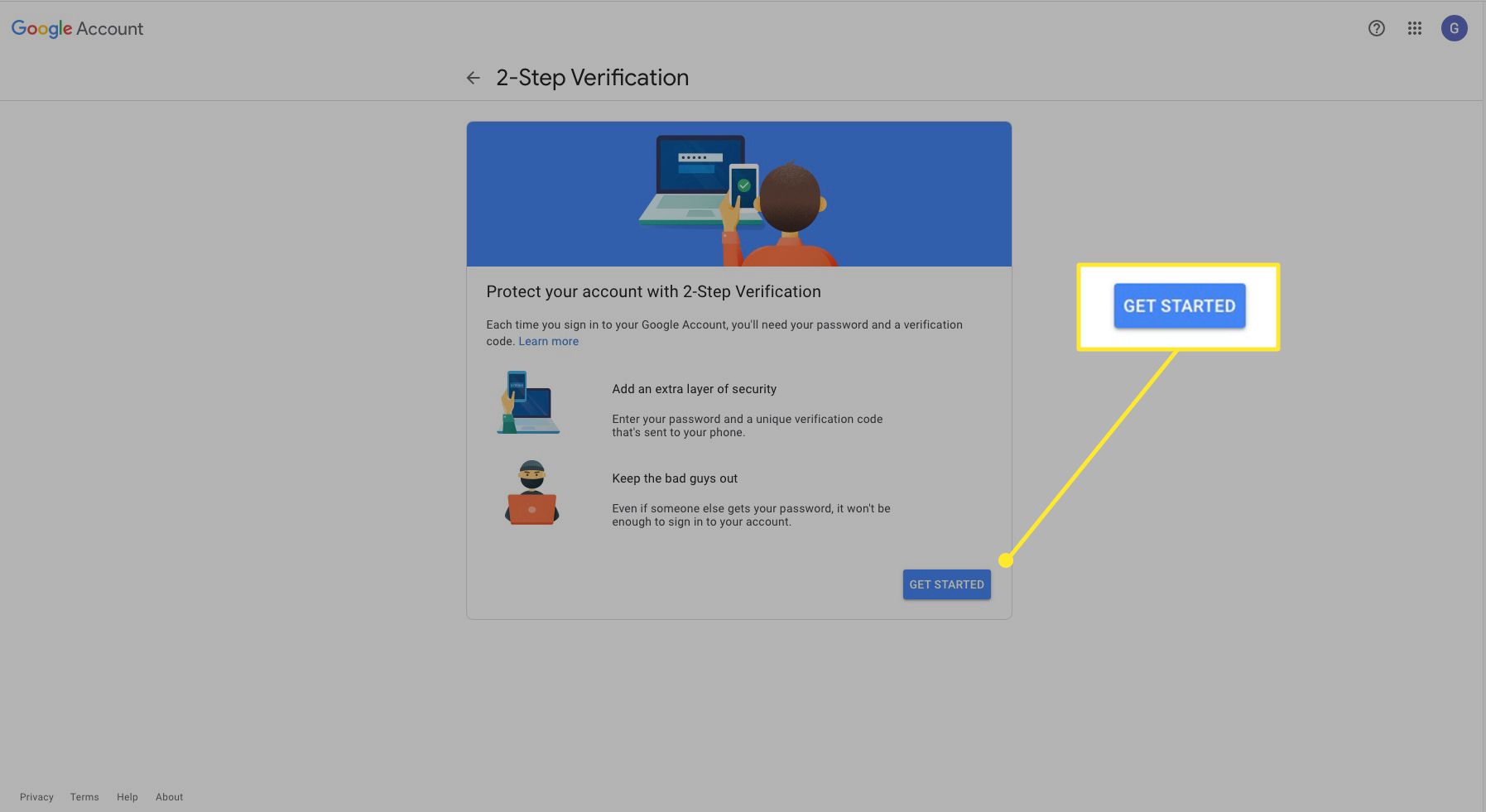This screenshot has height=812, width=1486.
Task: Click the GET STARTED button in the card
Action: pyautogui.click(x=946, y=584)
